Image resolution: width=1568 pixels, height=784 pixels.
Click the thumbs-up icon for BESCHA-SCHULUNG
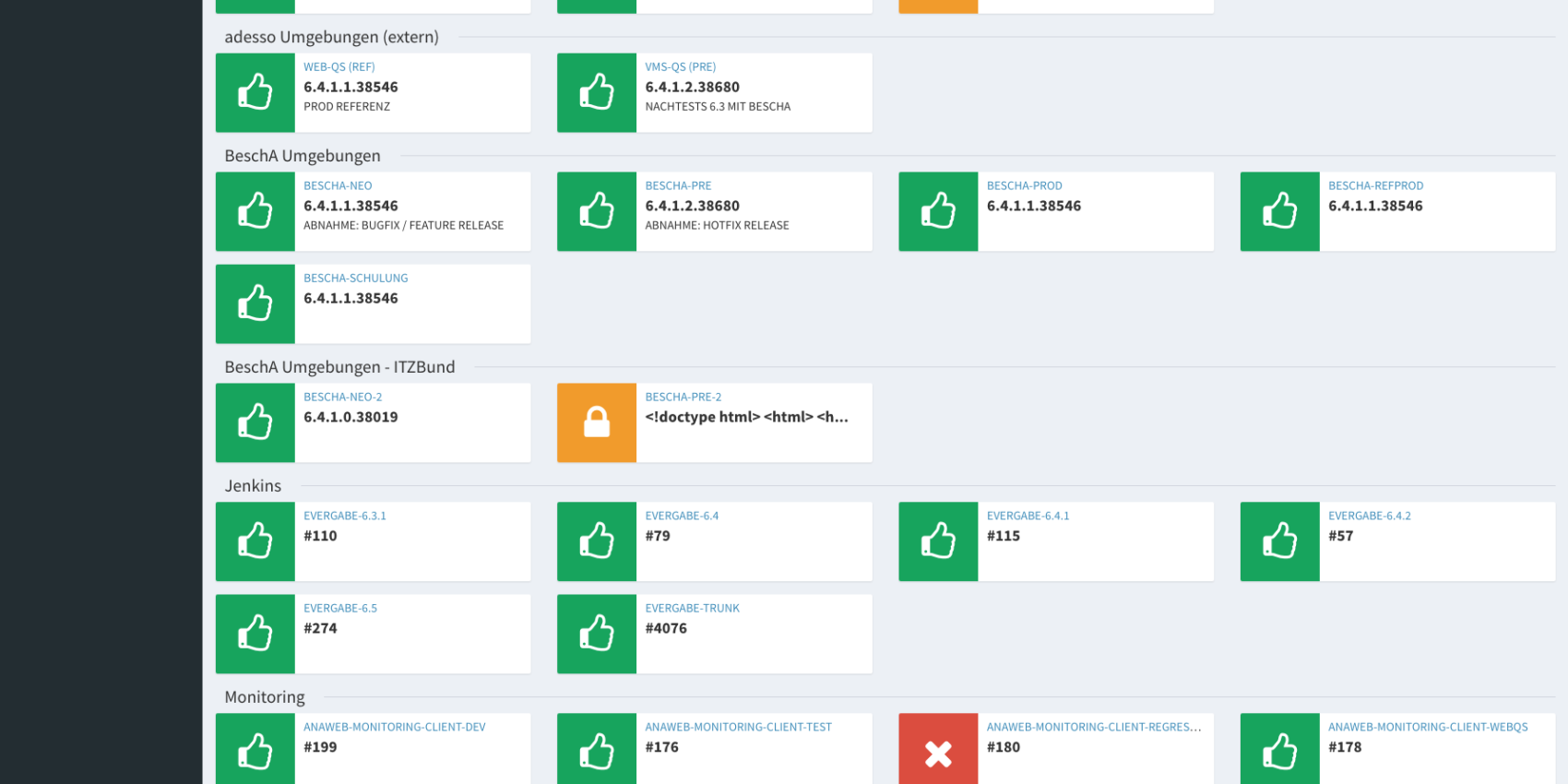[255, 303]
